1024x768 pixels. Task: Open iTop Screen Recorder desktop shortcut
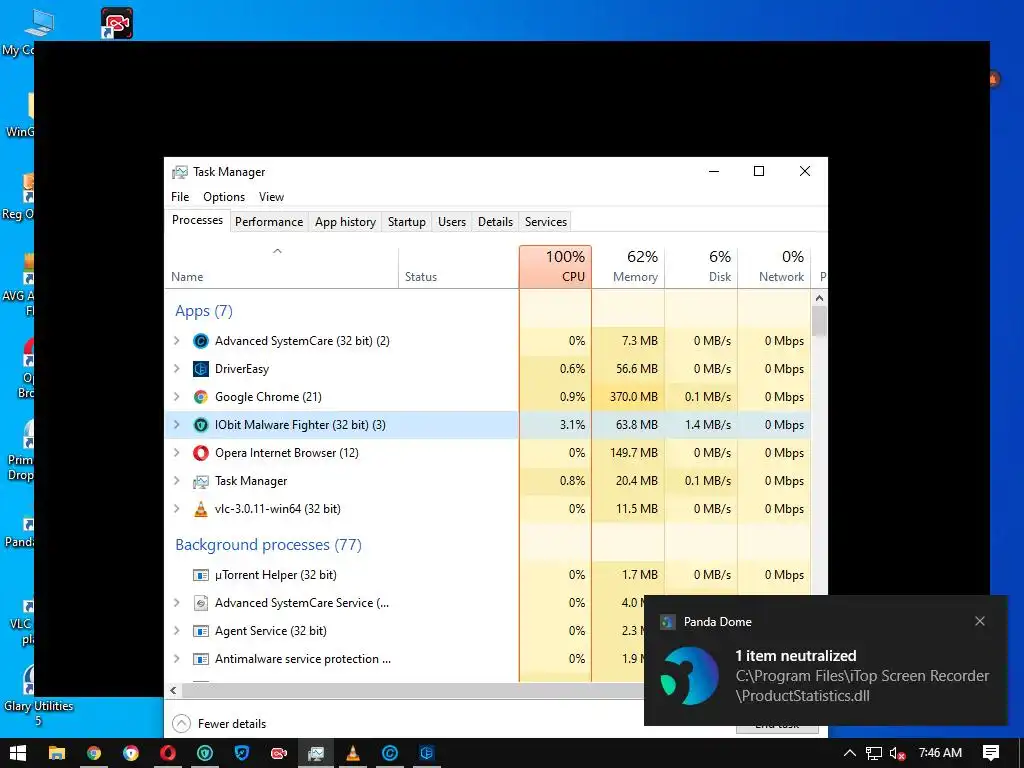[117, 23]
